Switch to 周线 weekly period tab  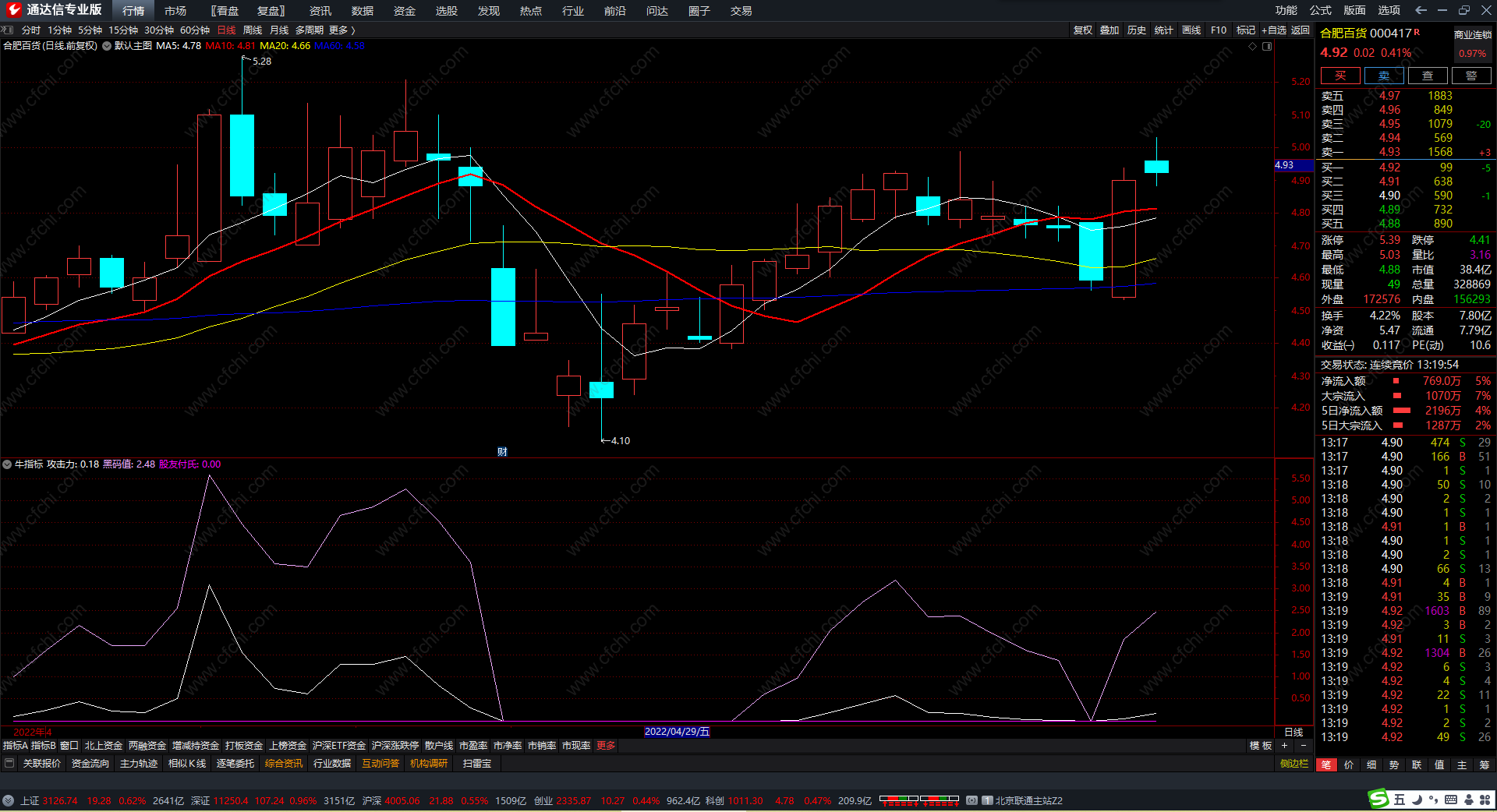(253, 30)
